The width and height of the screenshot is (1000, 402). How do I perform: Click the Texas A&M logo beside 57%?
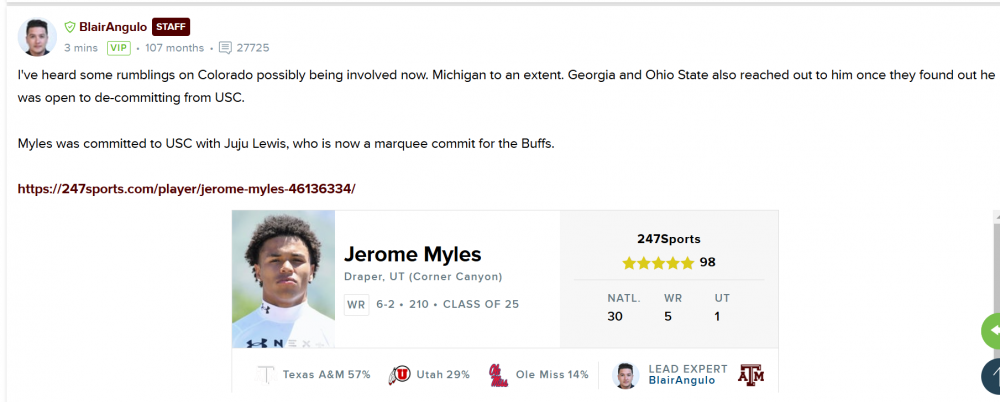pos(266,375)
